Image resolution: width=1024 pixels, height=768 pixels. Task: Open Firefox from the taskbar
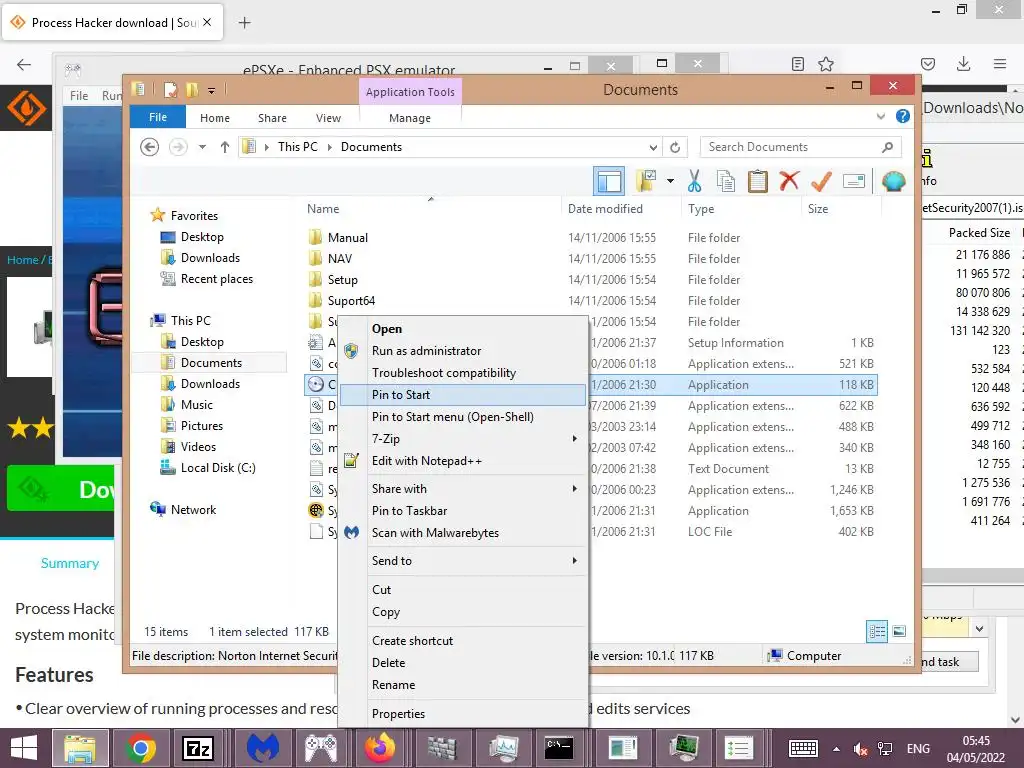pyautogui.click(x=380, y=748)
